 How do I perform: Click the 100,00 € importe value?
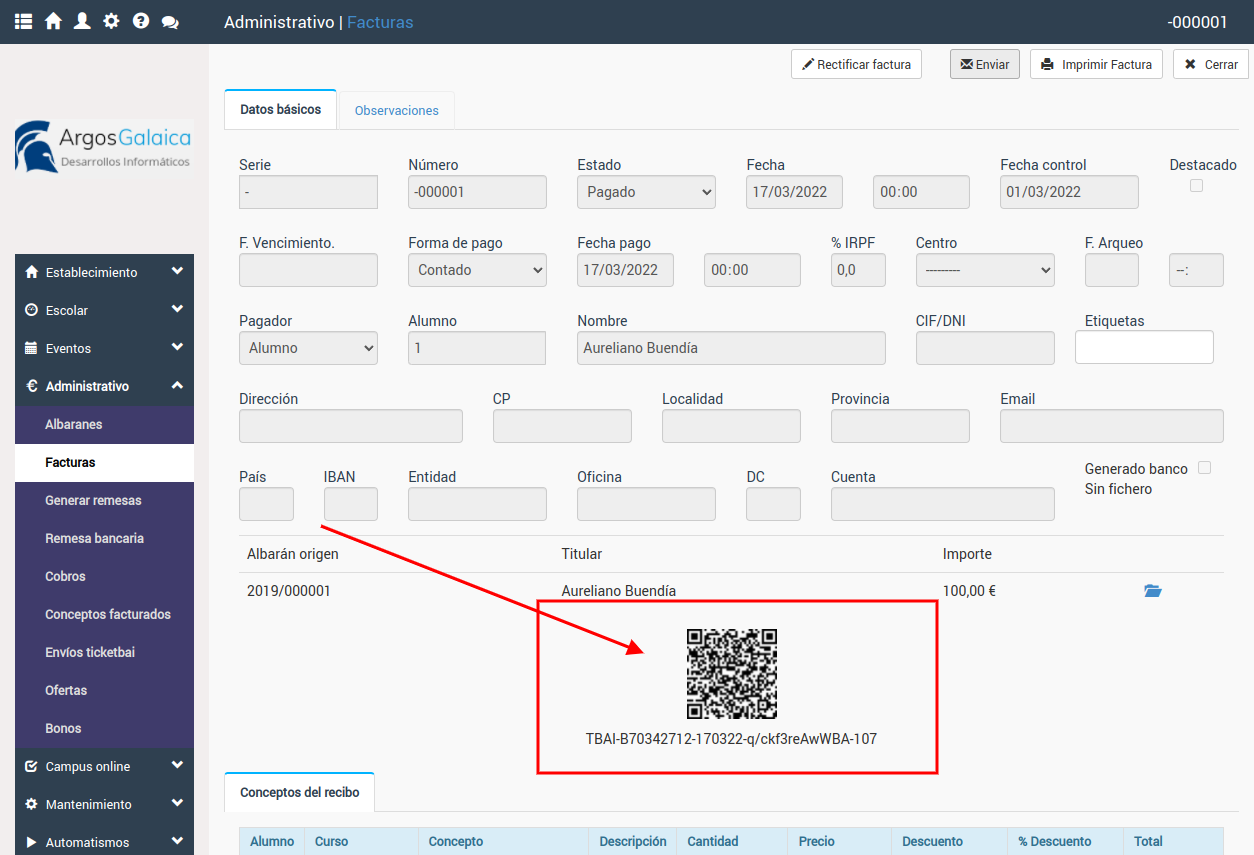pyautogui.click(x=969, y=591)
